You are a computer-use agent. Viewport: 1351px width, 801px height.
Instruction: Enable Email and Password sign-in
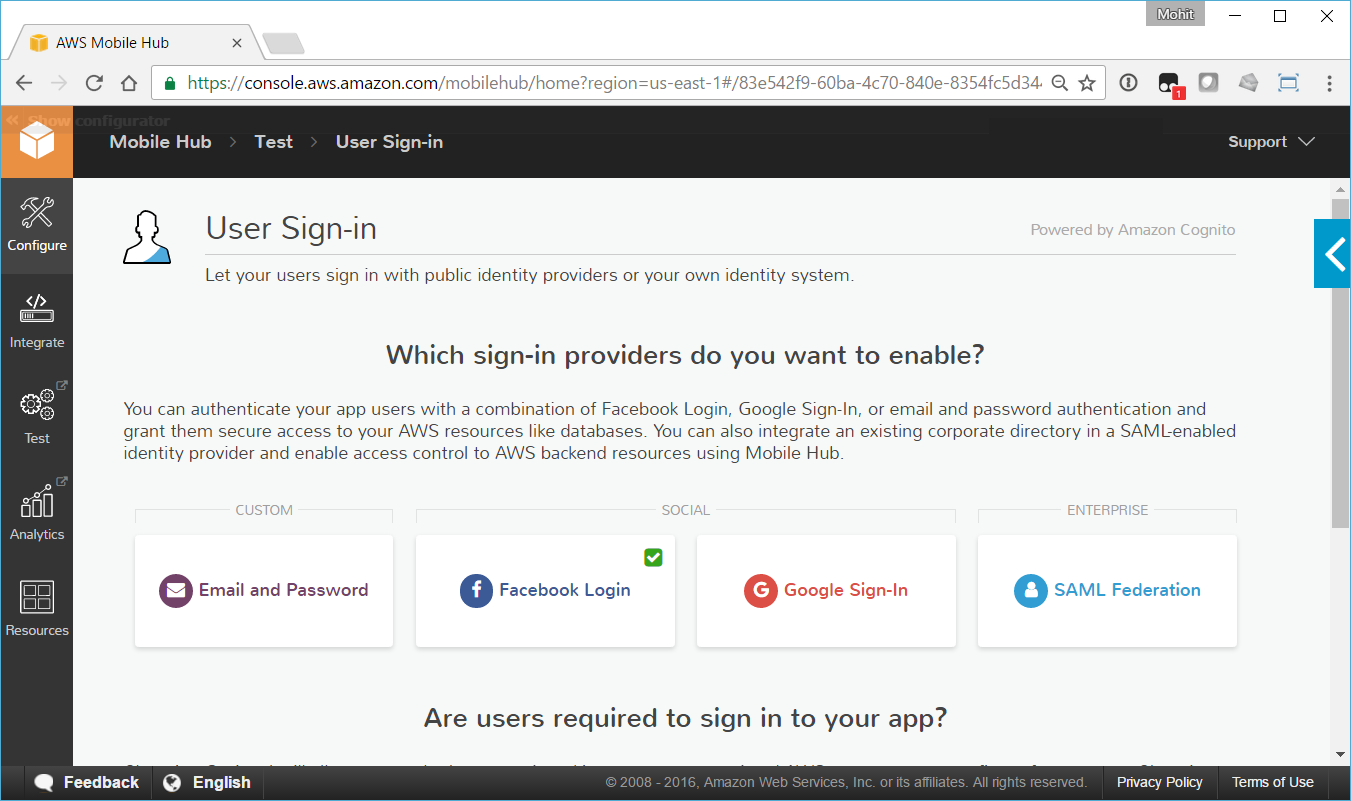pyautogui.click(x=263, y=591)
